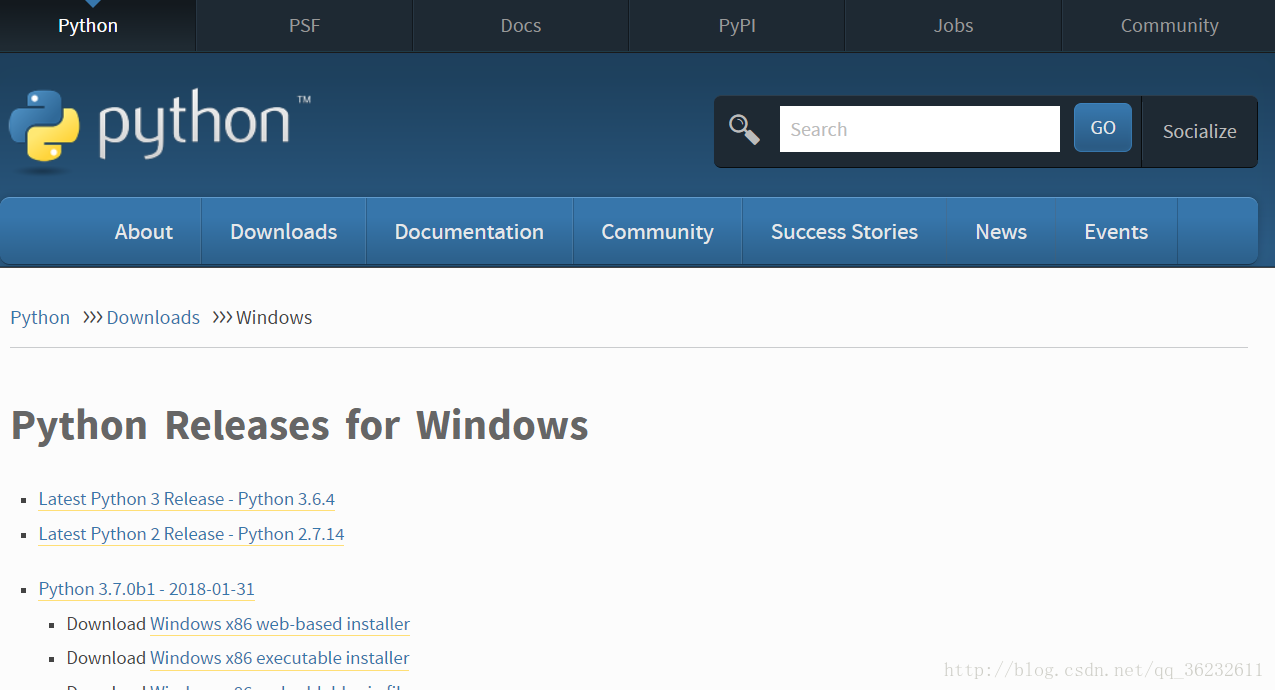Click the magnifying glass search icon
This screenshot has width=1275, height=690.
tap(744, 129)
